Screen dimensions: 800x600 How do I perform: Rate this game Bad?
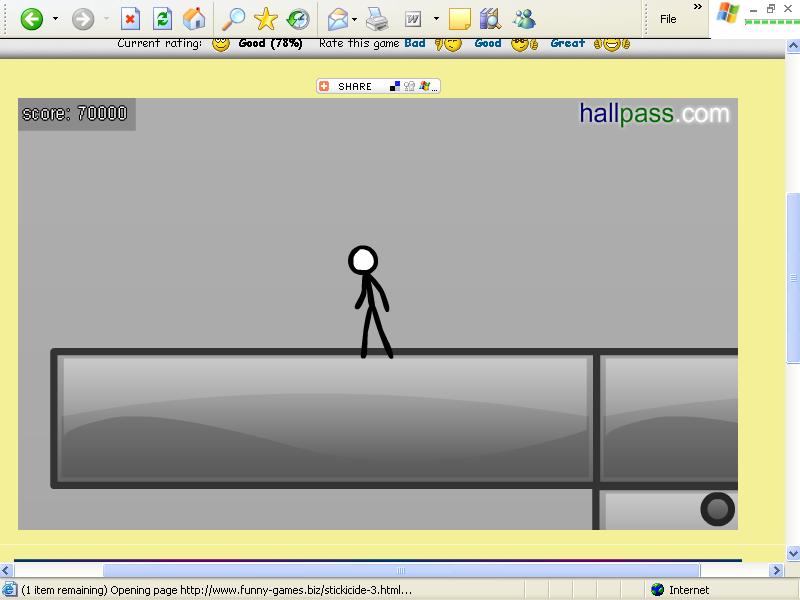click(415, 43)
